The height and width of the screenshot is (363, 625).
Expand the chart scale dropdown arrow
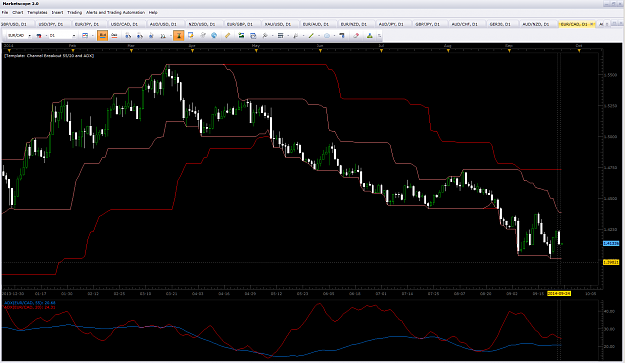(170, 36)
